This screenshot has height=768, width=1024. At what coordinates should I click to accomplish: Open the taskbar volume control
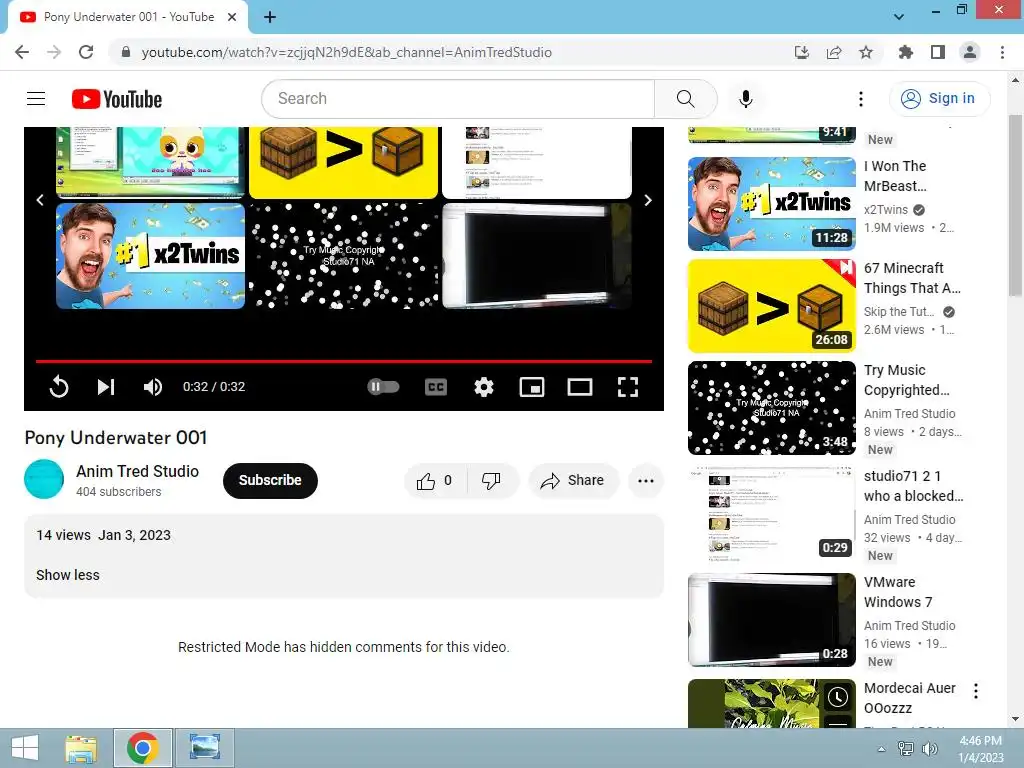930,749
